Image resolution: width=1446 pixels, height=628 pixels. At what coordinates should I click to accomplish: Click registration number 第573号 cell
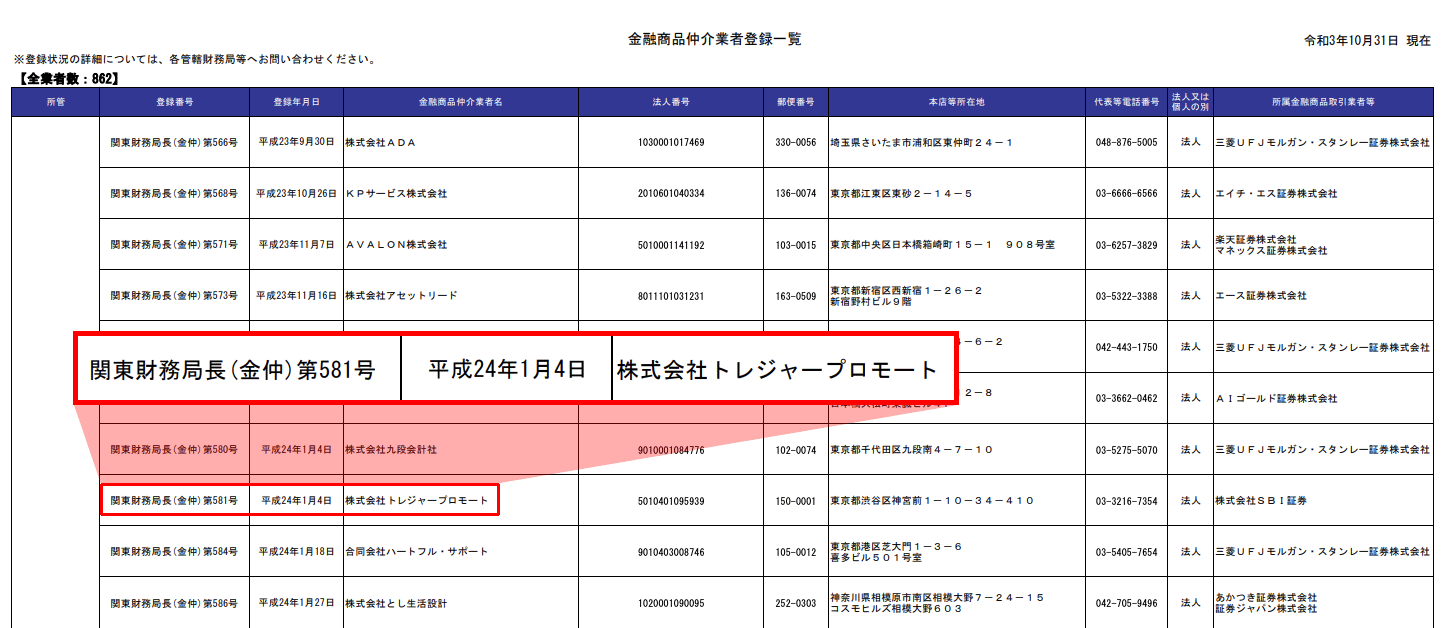pyautogui.click(x=174, y=296)
